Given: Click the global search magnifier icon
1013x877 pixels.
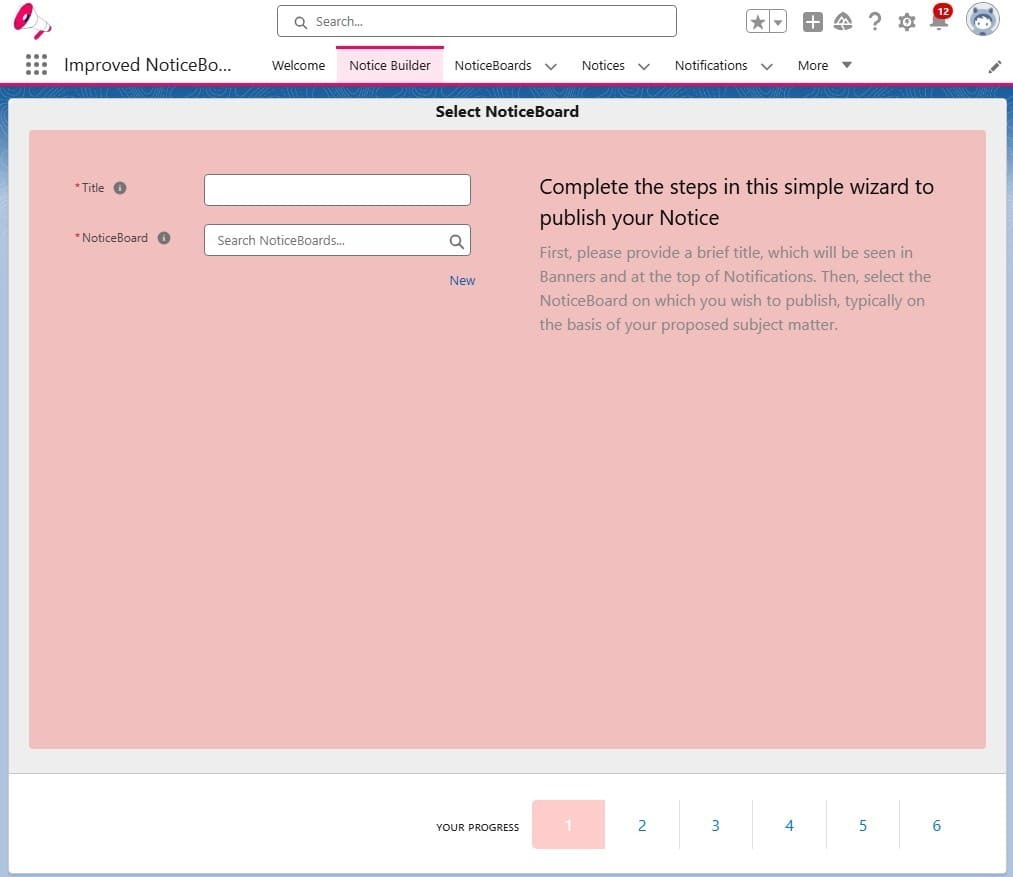Looking at the screenshot, I should click(x=300, y=23).
